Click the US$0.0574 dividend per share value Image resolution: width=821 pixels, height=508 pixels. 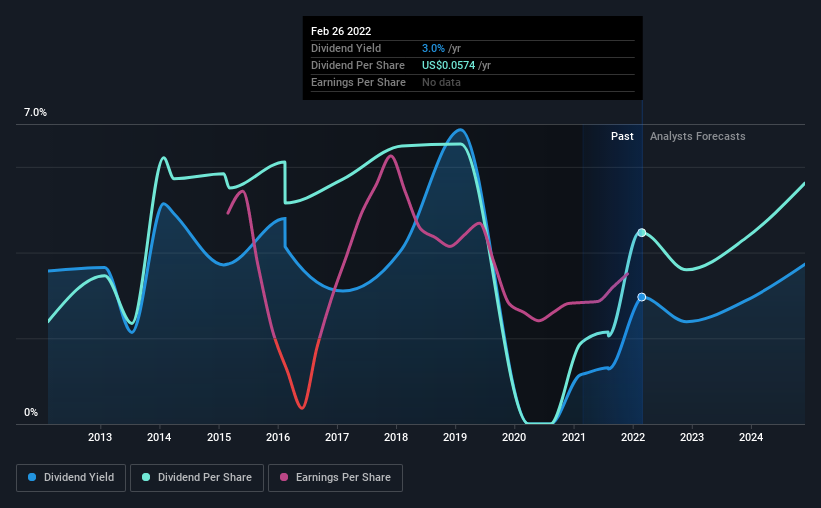(x=449, y=65)
